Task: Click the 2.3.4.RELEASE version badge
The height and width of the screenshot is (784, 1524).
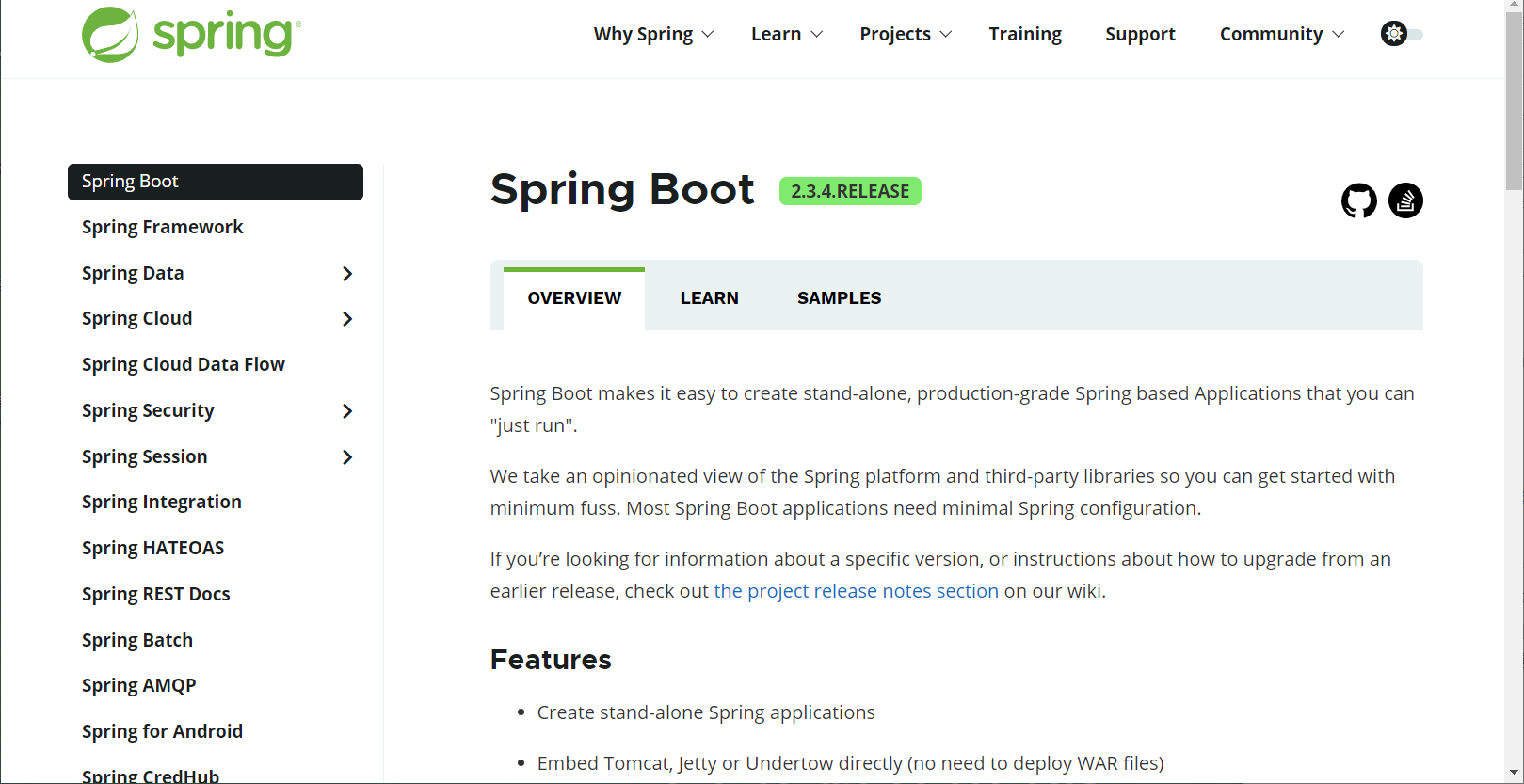Action: tap(850, 191)
